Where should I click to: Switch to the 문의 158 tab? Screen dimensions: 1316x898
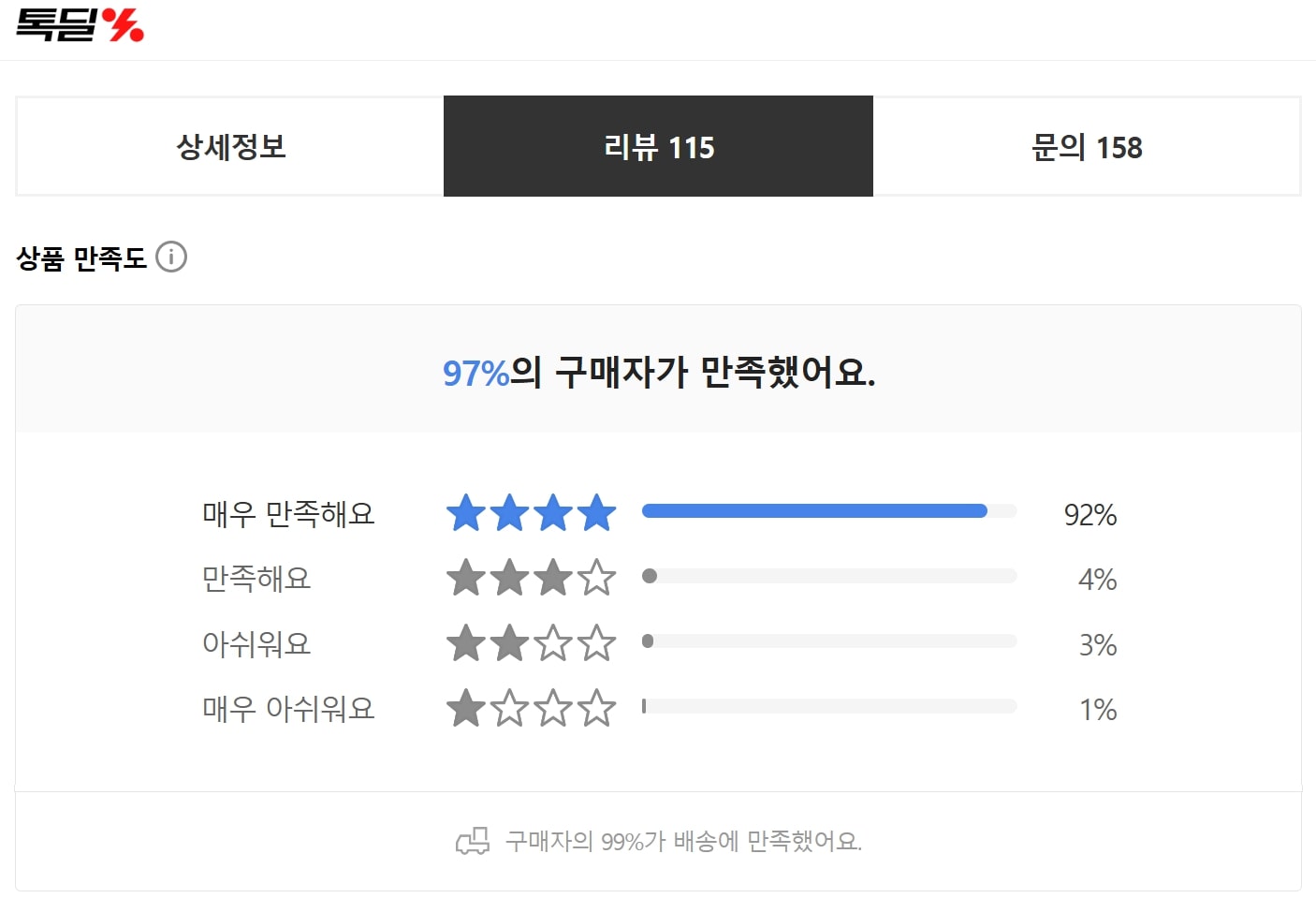(x=1087, y=147)
